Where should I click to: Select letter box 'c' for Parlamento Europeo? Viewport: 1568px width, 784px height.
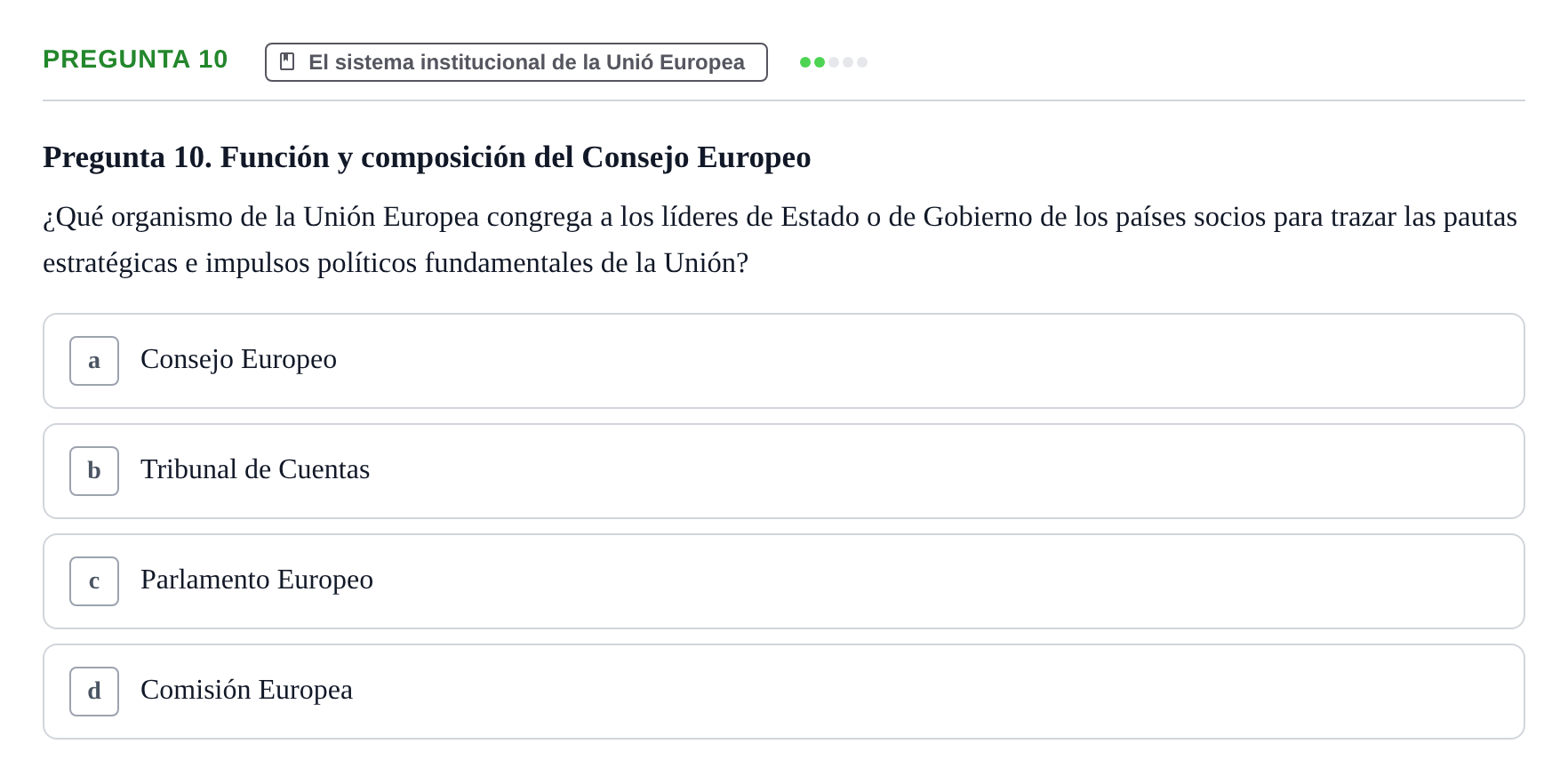pyautogui.click(x=94, y=581)
